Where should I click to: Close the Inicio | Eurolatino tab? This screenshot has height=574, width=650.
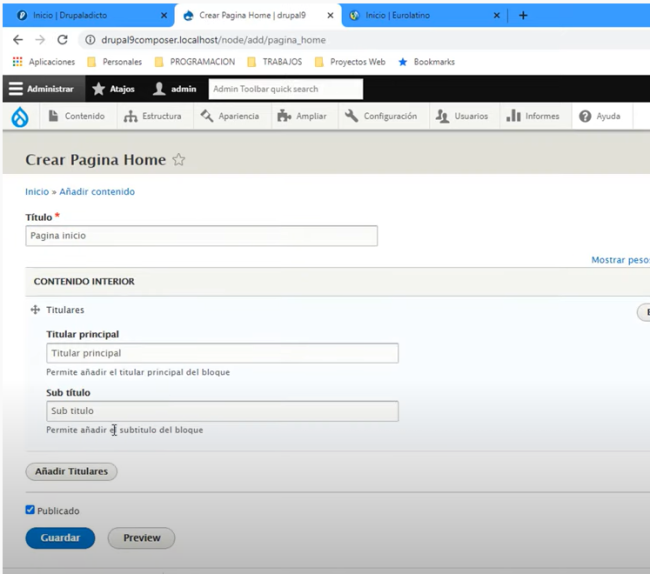(x=497, y=15)
